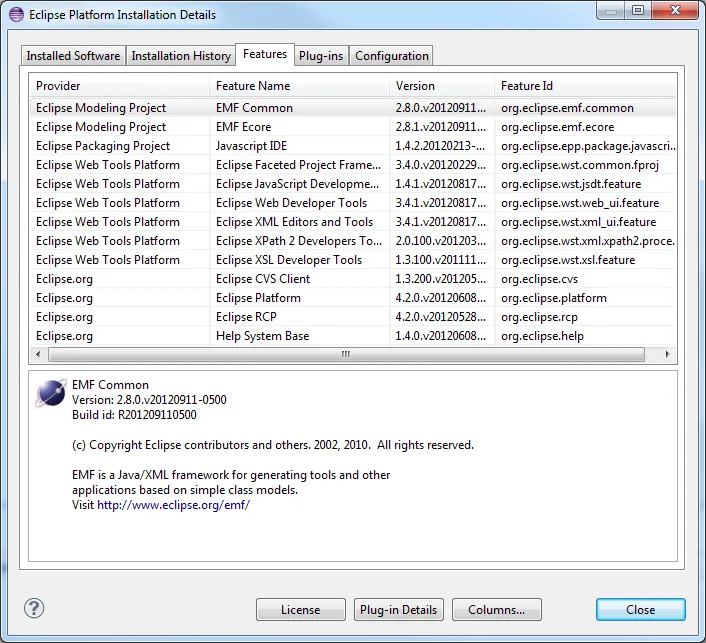This screenshot has width=706, height=643.
Task: Switch to the Plug-ins tab
Action: coord(321,56)
